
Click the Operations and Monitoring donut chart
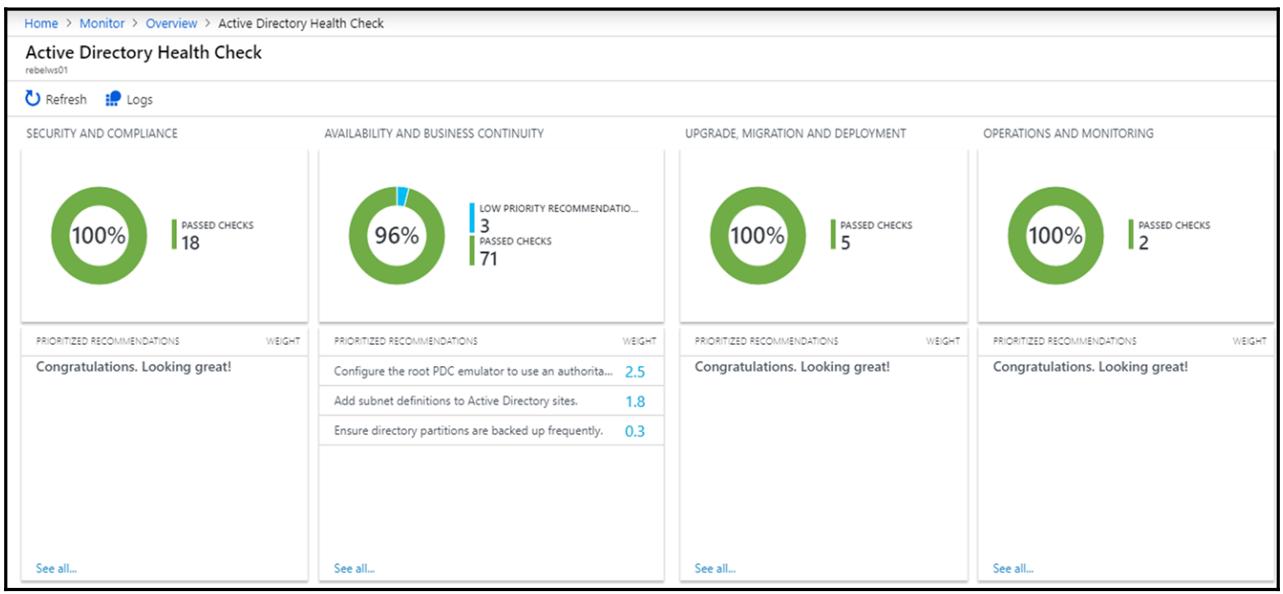click(1055, 236)
